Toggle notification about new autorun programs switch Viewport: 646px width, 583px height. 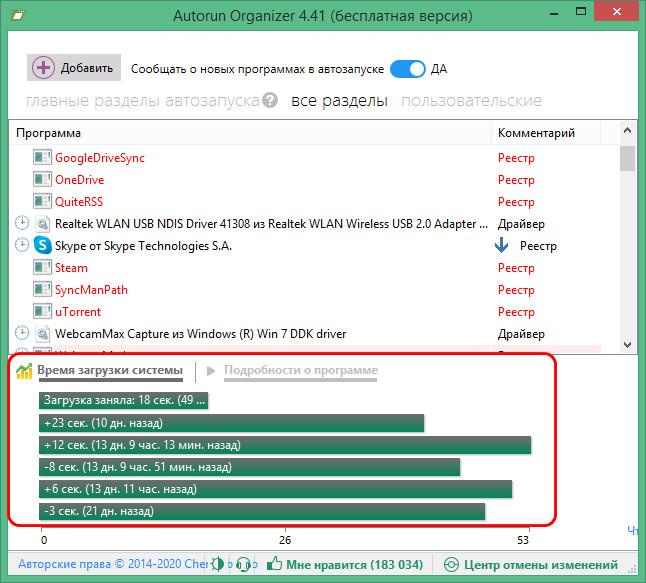(x=407, y=69)
